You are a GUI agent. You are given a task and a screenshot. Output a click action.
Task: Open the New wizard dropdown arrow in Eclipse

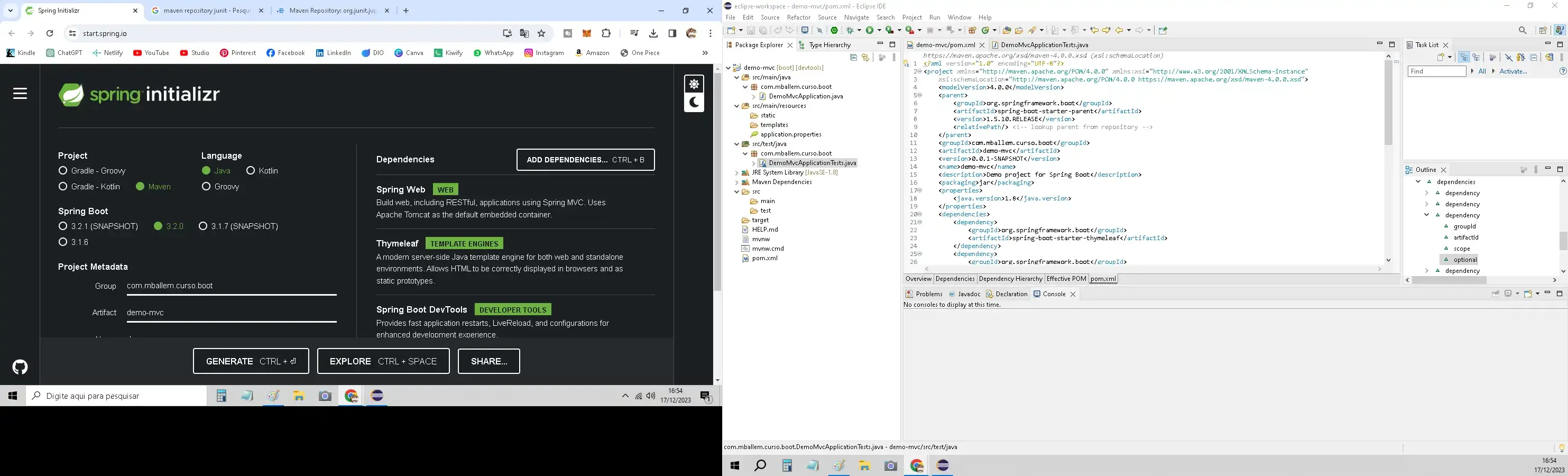[x=741, y=31]
